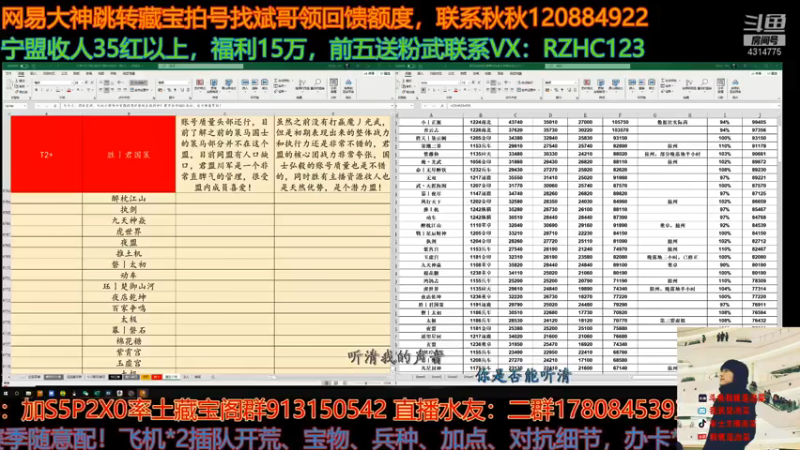The image size is (800, 450).
Task: Click zoom slider in left Excel status bar
Action: pyautogui.click(x=366, y=383)
